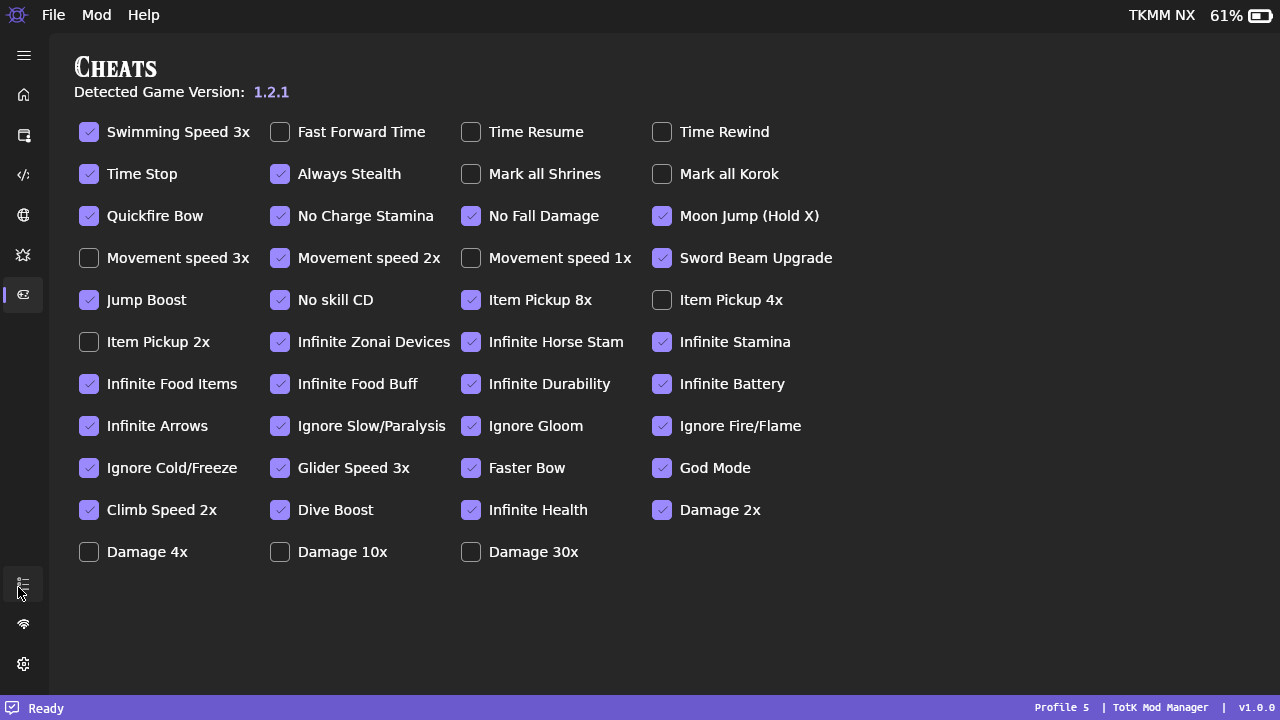The image size is (1280, 720).
Task: Open the File menu
Action: pyautogui.click(x=53, y=15)
